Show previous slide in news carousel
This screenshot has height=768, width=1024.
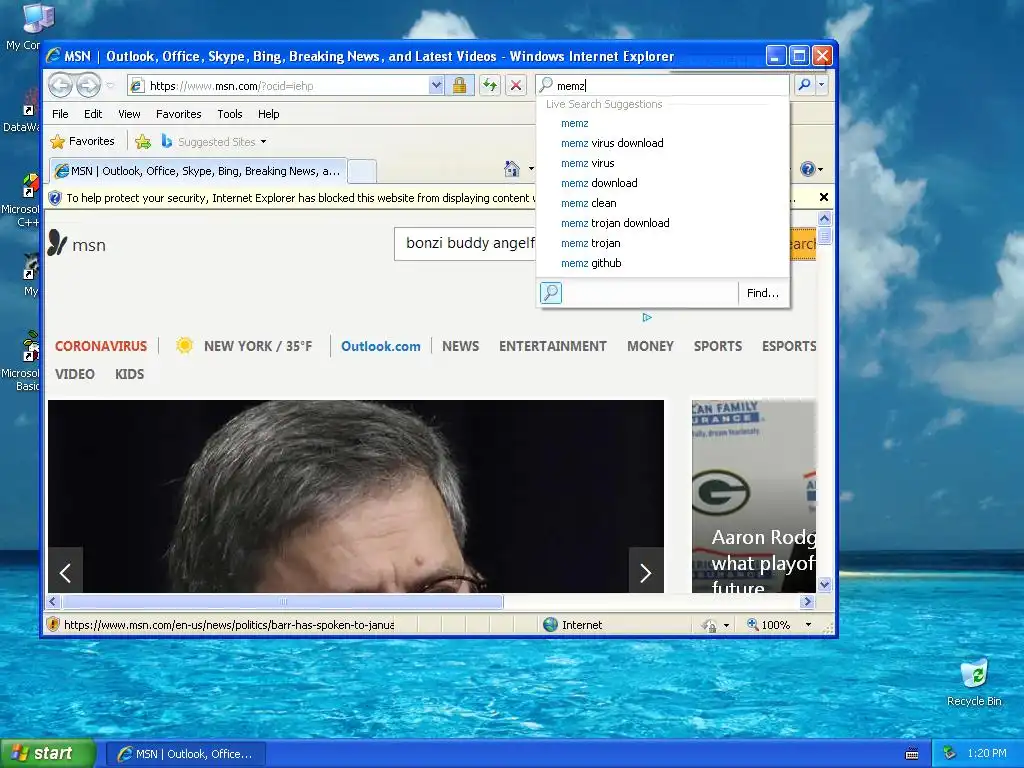click(65, 573)
